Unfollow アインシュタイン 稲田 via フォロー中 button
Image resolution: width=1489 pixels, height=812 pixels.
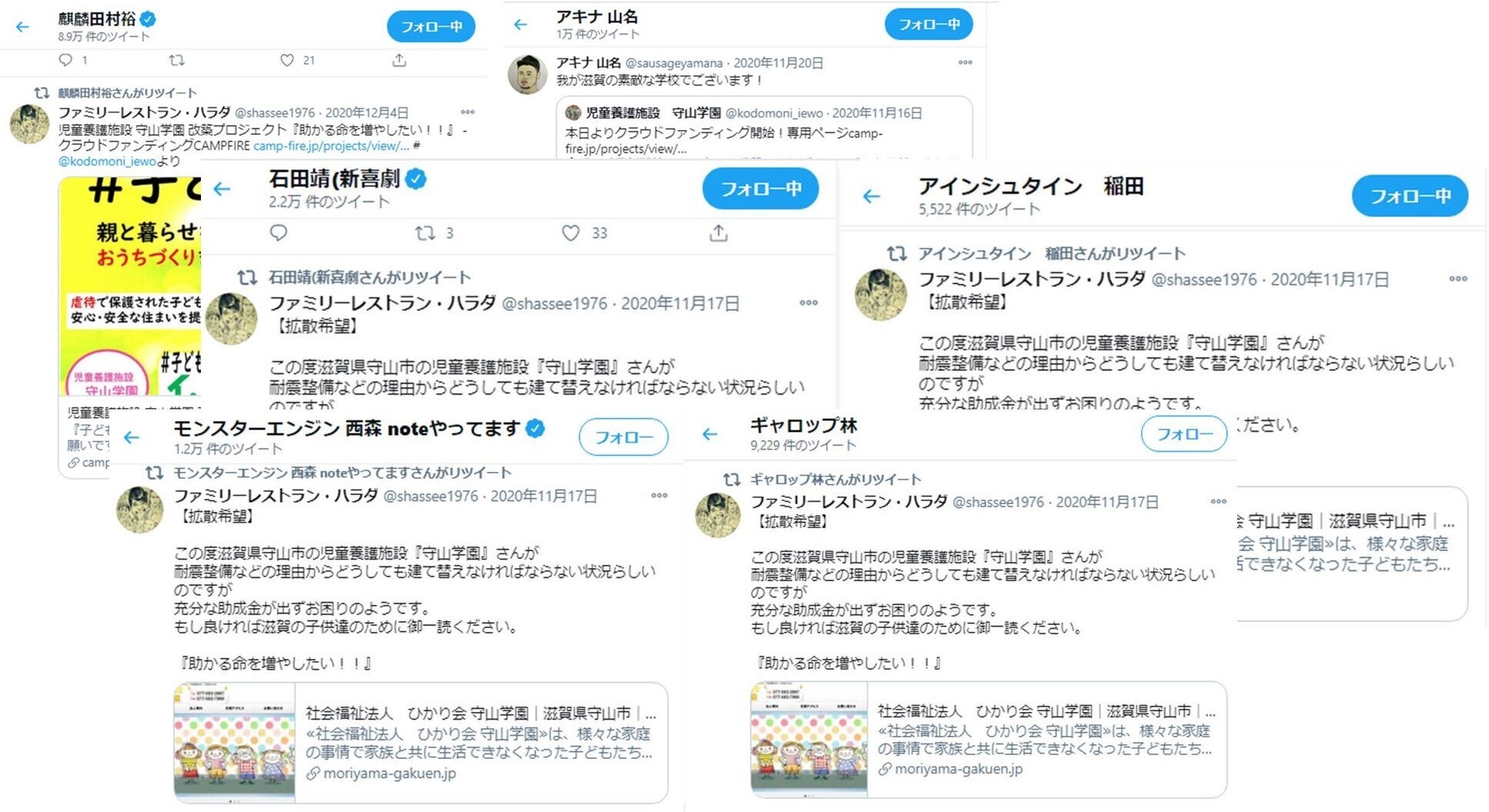[1410, 196]
